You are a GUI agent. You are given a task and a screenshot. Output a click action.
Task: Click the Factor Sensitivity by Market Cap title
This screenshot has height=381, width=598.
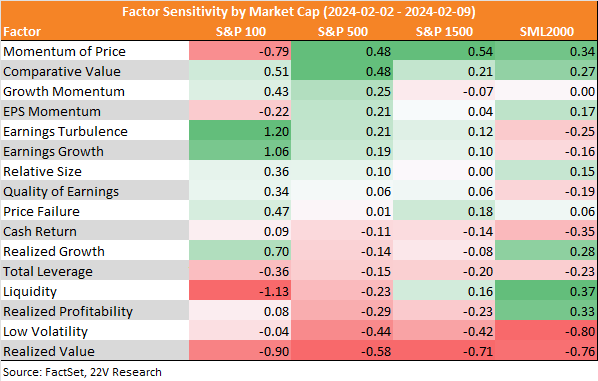tap(299, 12)
